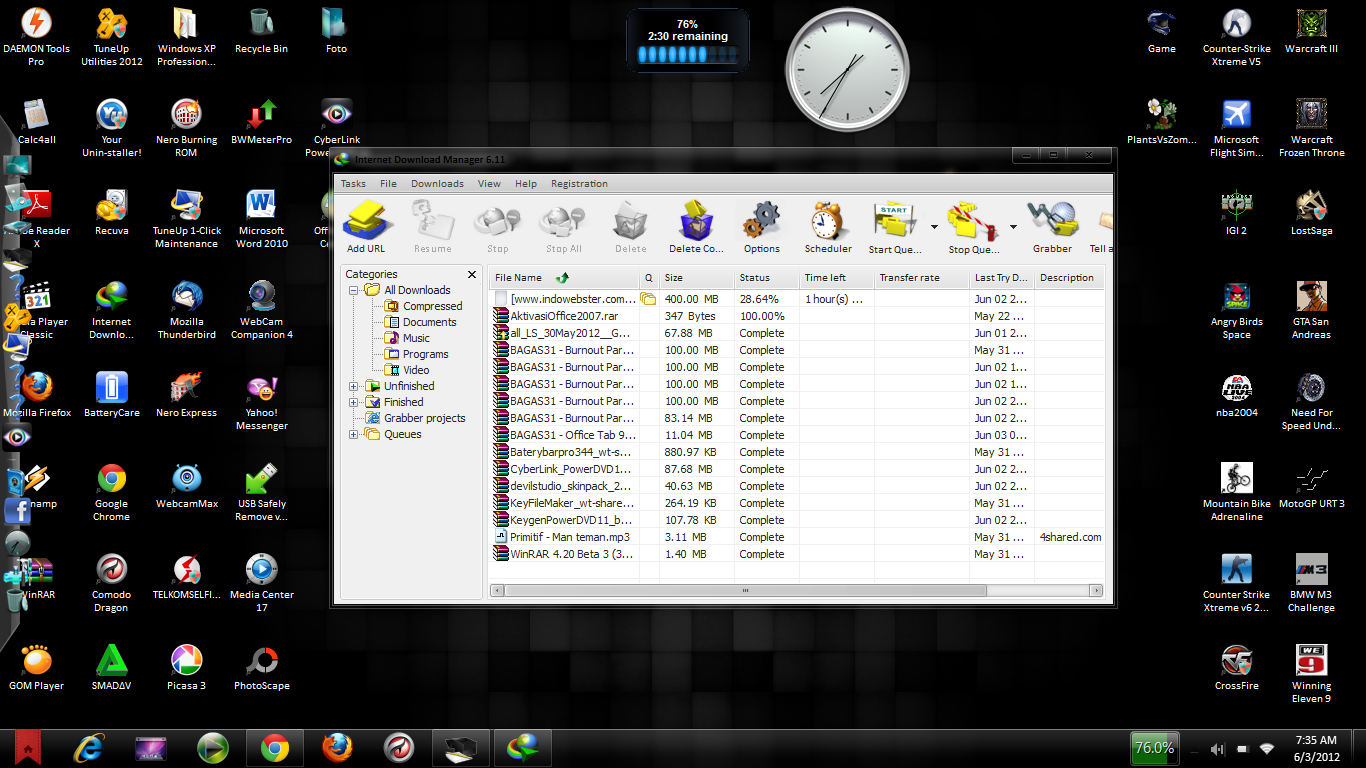This screenshot has width=1366, height=768.
Task: Select the Documents category
Action: tap(429, 322)
